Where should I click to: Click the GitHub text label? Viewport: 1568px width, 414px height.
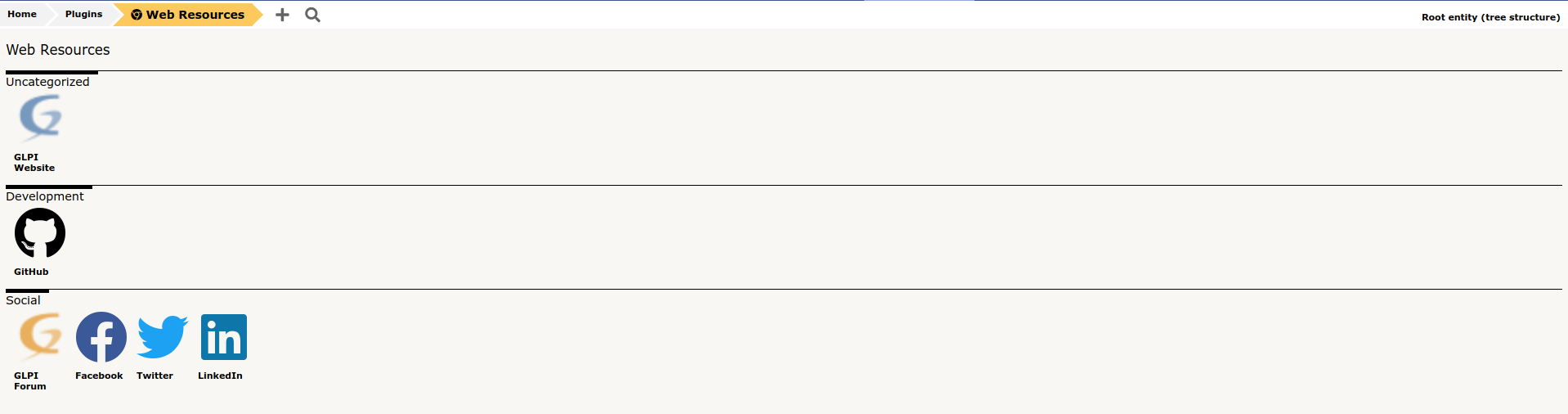(31, 272)
